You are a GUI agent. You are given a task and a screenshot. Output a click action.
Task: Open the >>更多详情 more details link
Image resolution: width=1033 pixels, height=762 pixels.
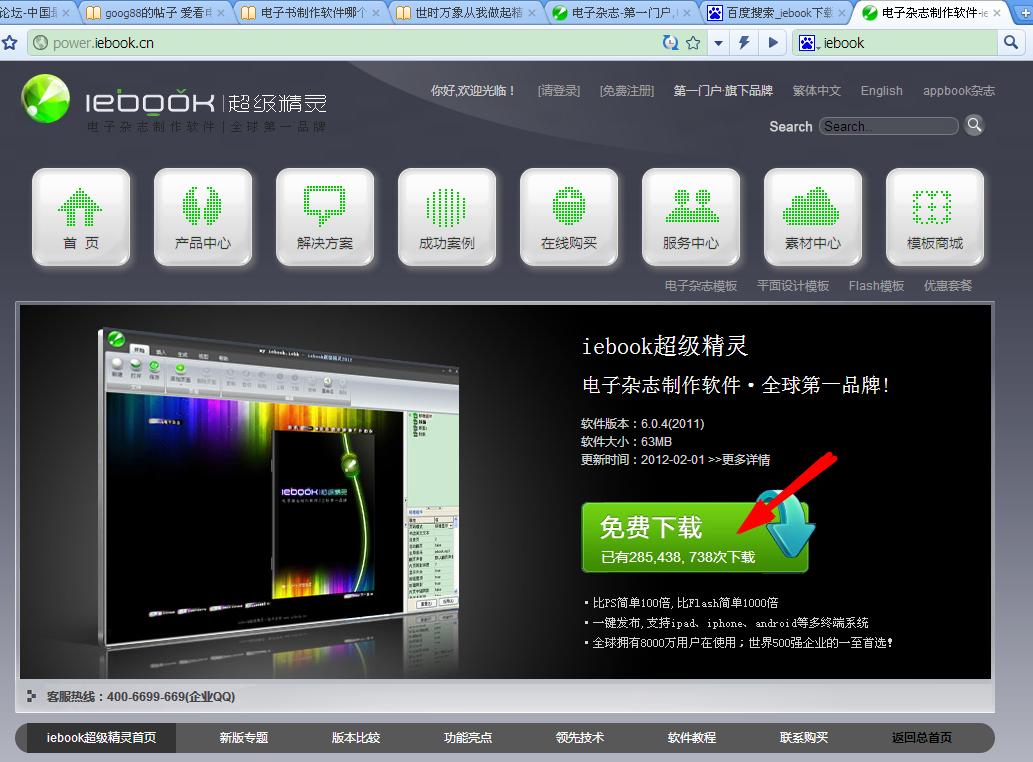point(739,460)
